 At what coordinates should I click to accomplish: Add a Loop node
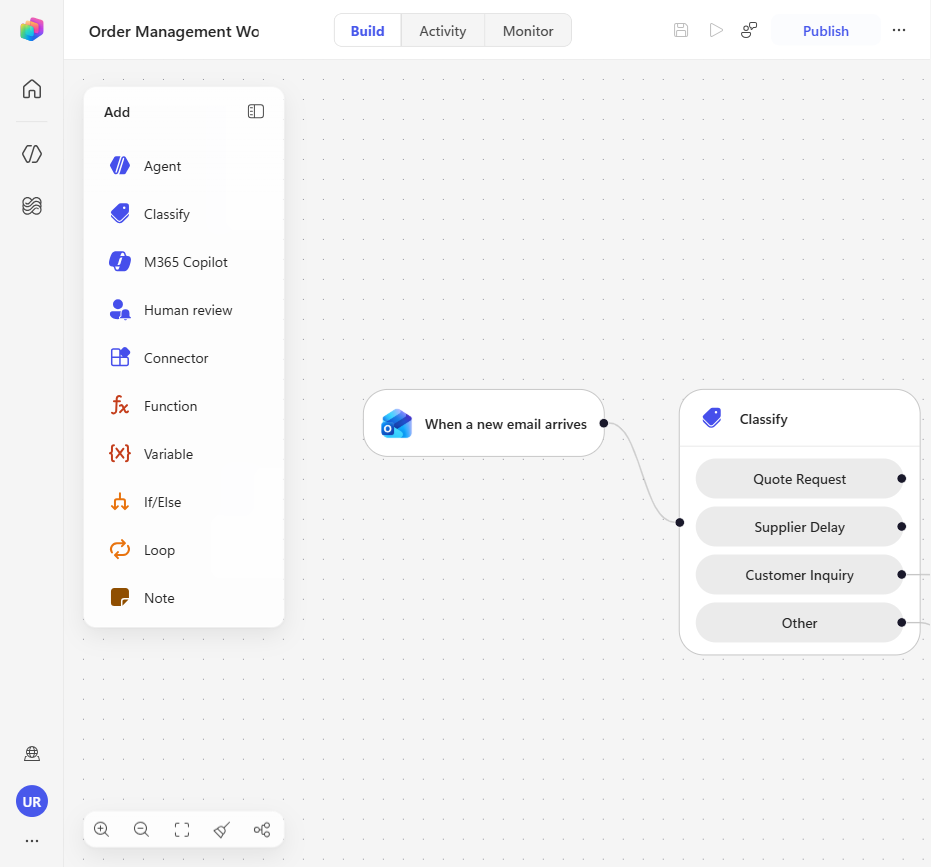tap(184, 550)
